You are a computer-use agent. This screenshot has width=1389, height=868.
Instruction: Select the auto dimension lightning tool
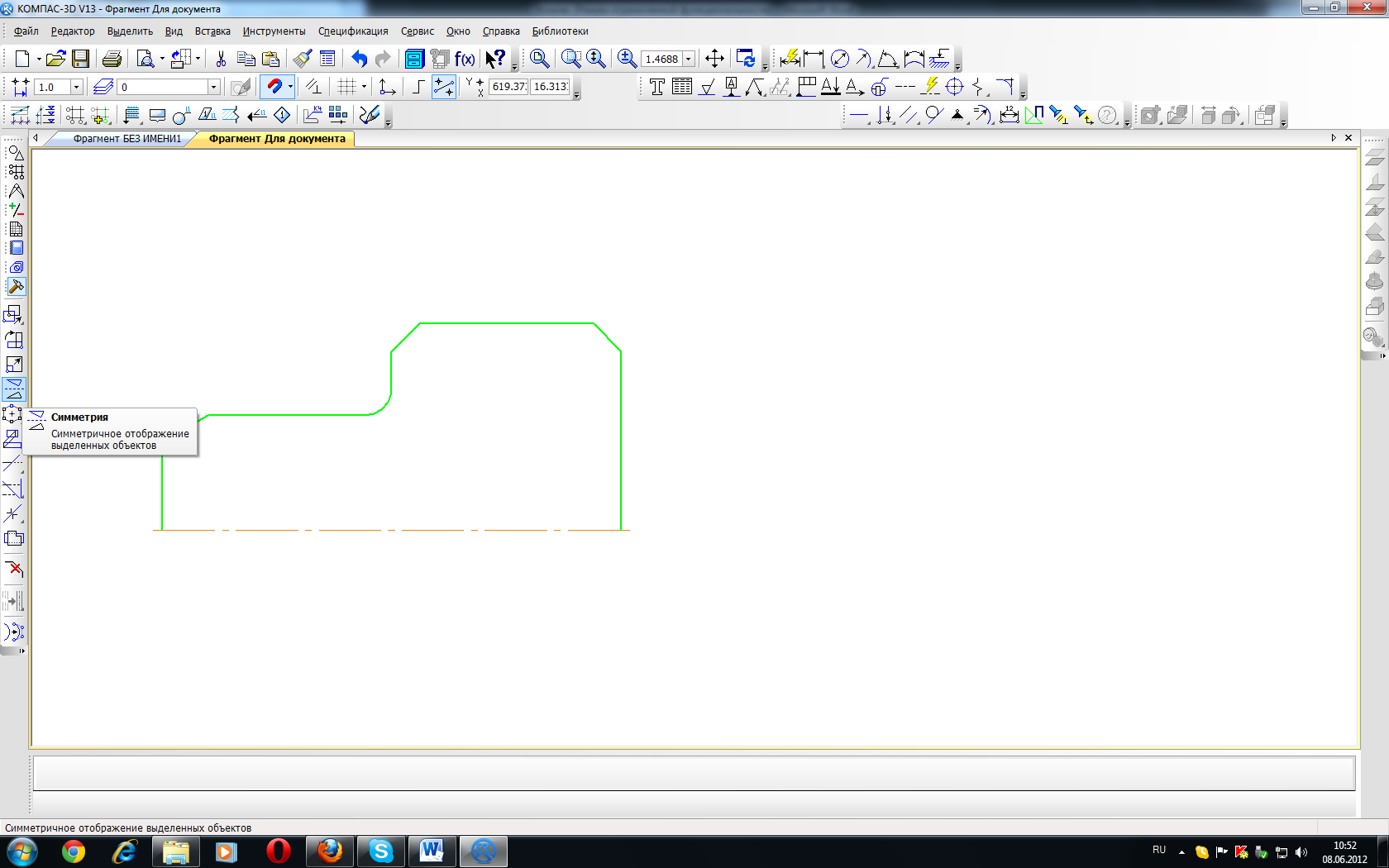(790, 59)
